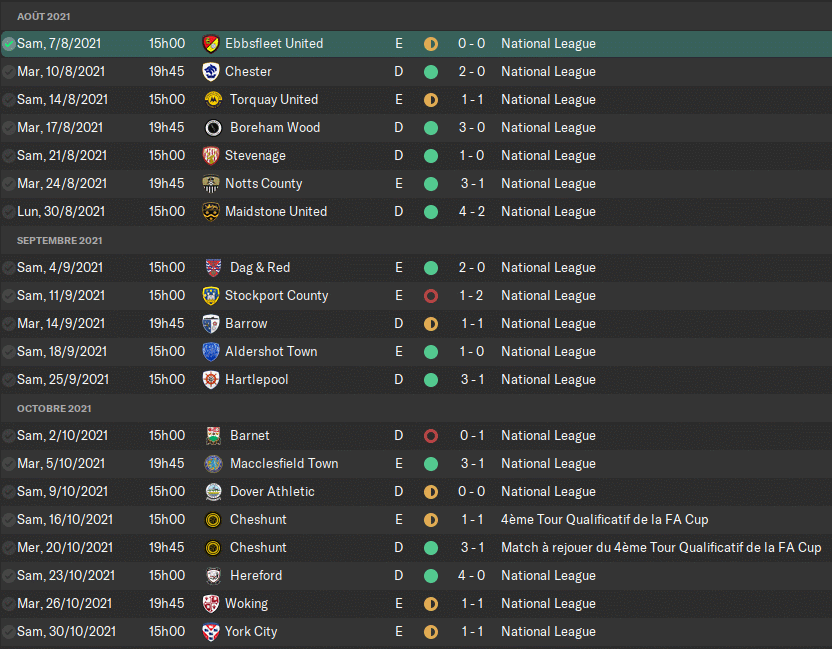Collapse the OCTOBRE 2021 month header
This screenshot has width=832, height=649.
click(x=54, y=409)
